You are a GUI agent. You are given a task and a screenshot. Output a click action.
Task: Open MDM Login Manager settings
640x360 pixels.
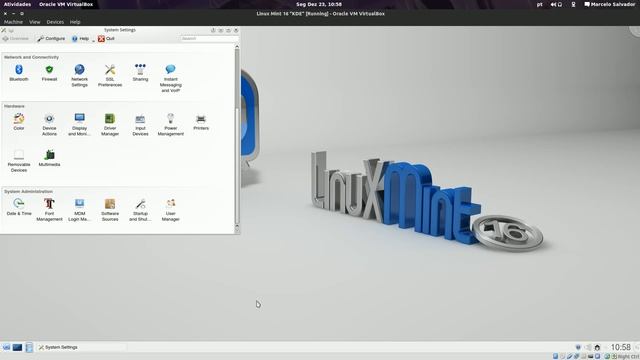tap(80, 210)
